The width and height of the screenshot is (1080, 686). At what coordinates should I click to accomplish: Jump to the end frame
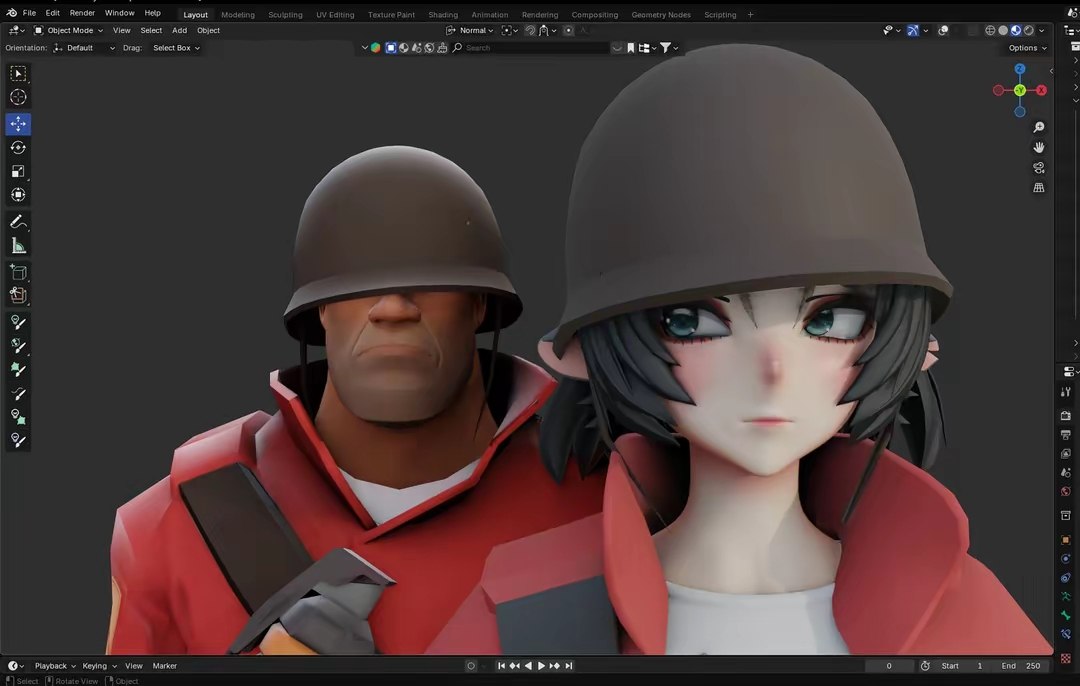point(569,666)
